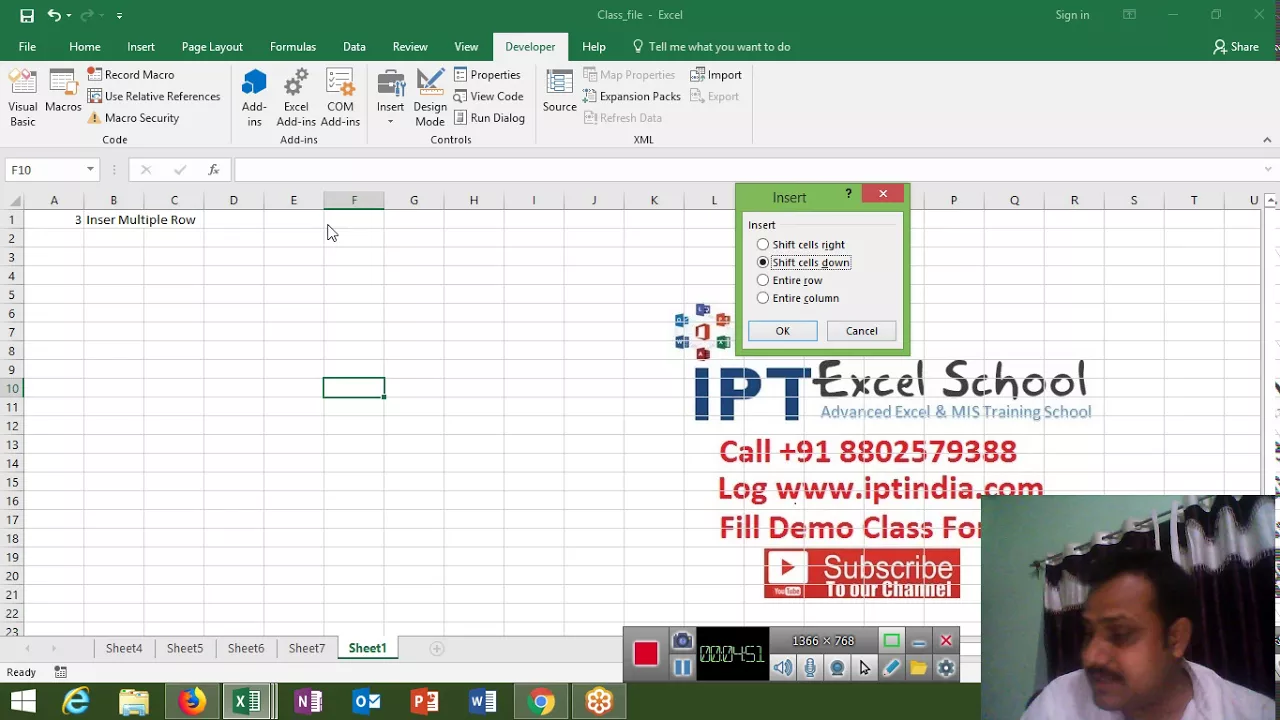Click OK in Insert dialog
The image size is (1280, 720).
coord(782,331)
